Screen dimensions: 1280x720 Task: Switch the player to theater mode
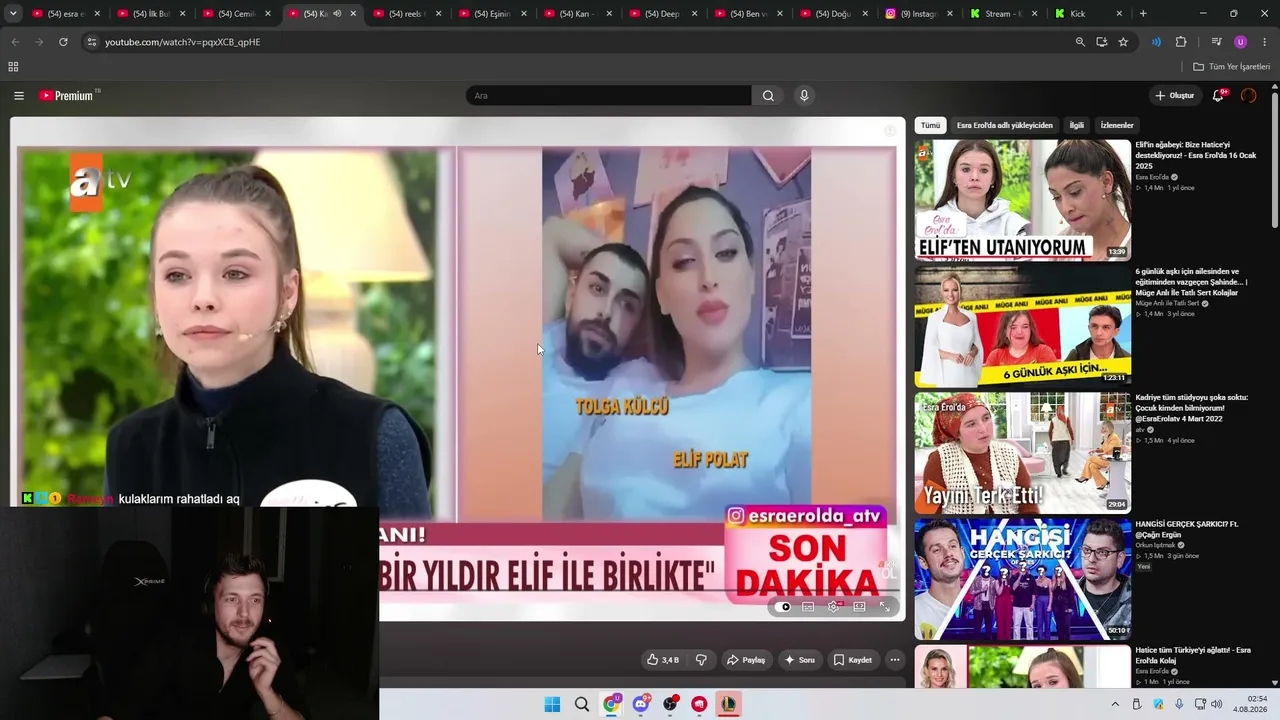click(x=859, y=606)
